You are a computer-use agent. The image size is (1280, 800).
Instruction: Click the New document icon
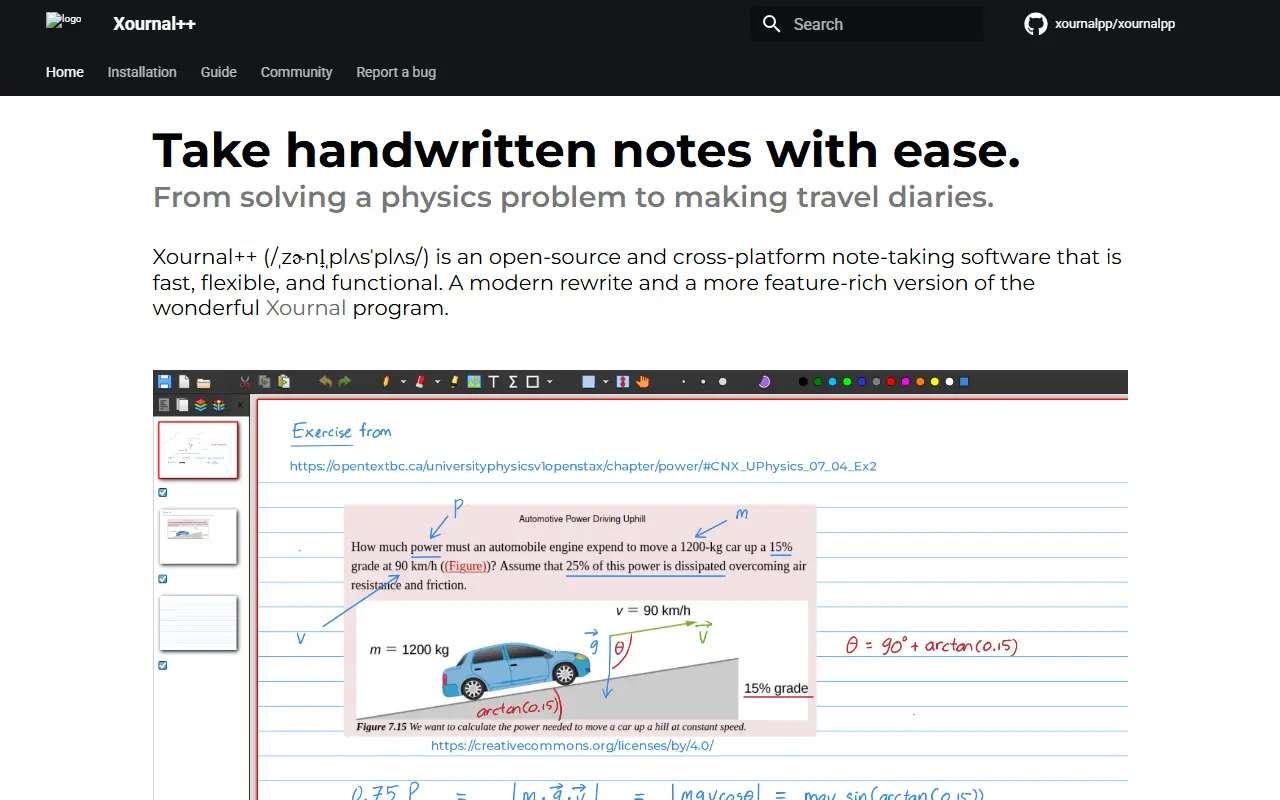coord(184,382)
